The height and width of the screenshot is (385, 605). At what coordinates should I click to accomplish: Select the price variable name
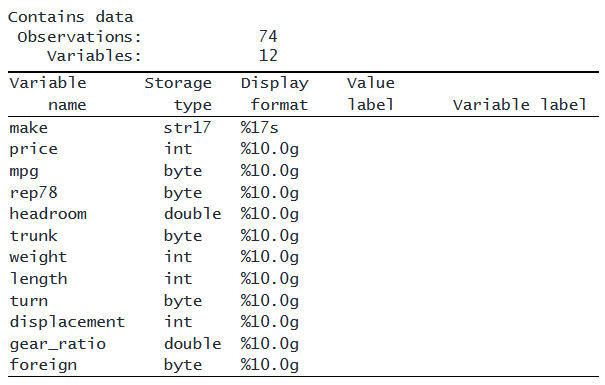tap(34, 150)
